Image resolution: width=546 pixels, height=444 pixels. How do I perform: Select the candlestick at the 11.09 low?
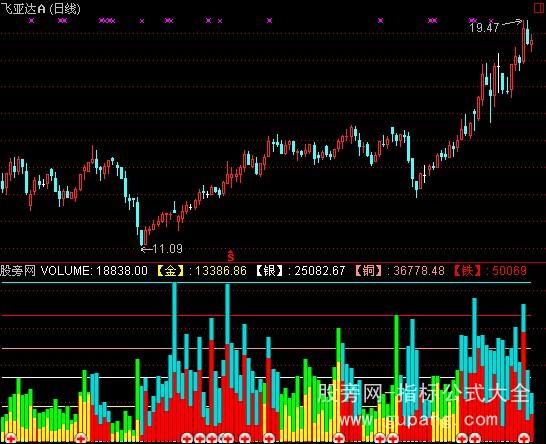click(x=142, y=237)
